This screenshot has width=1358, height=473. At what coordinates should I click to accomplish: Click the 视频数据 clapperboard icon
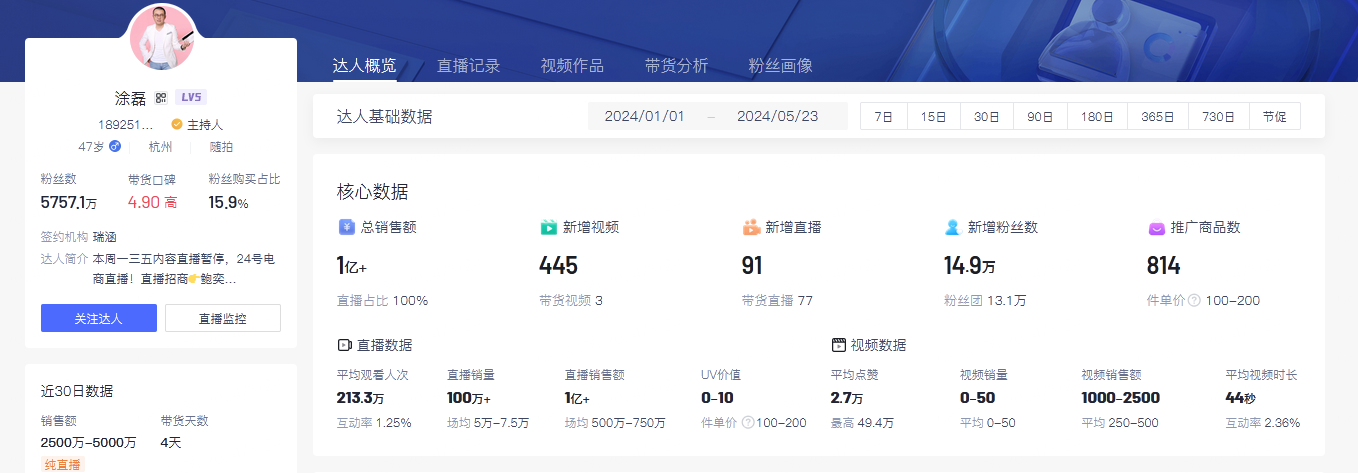[838, 345]
